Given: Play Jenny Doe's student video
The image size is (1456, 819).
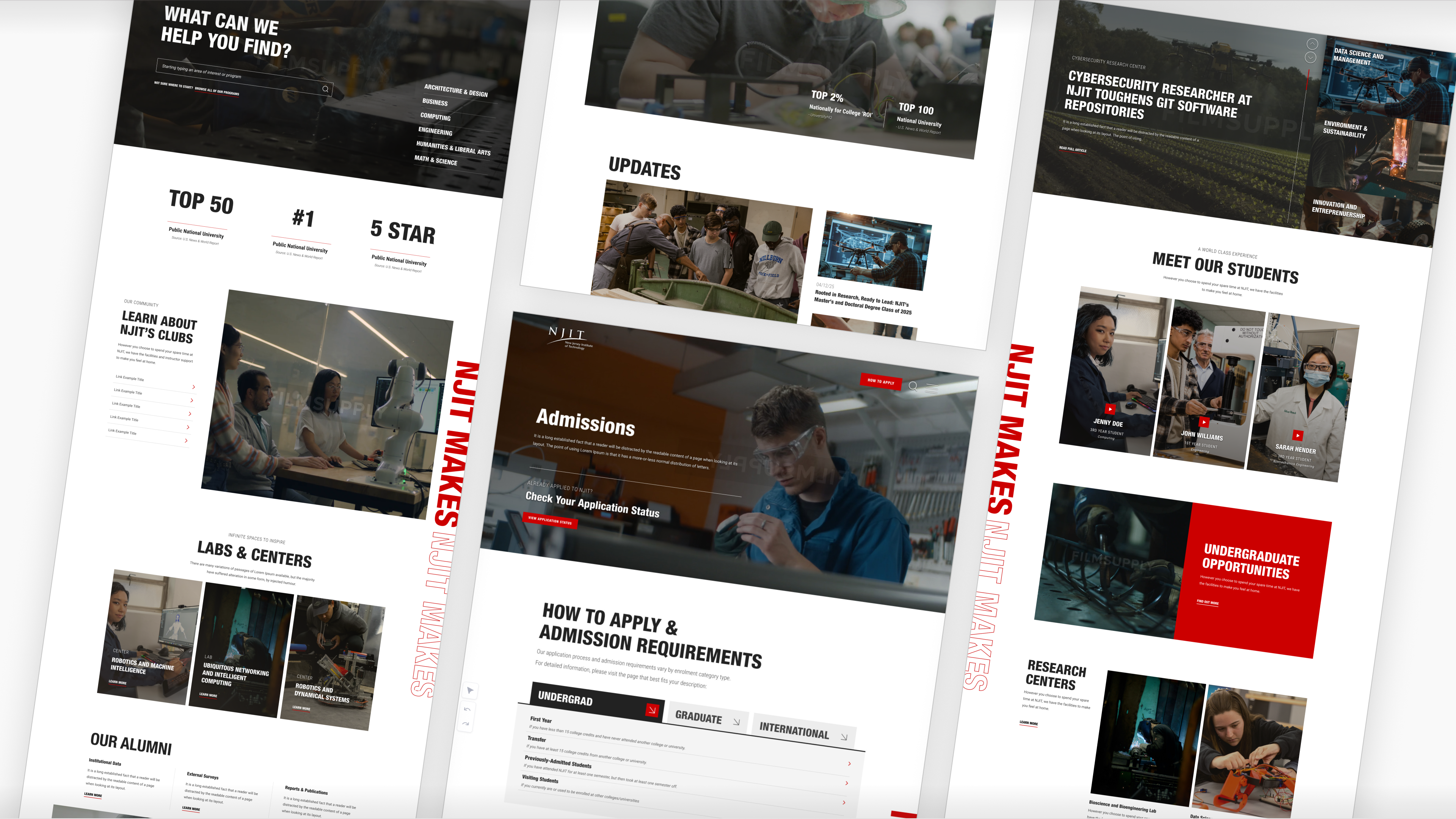Looking at the screenshot, I should (1110, 409).
